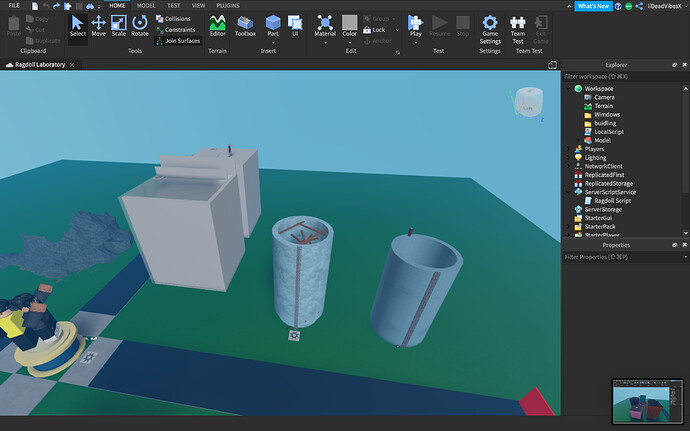690x431 pixels.
Task: Click the What's New button
Action: click(x=595, y=6)
